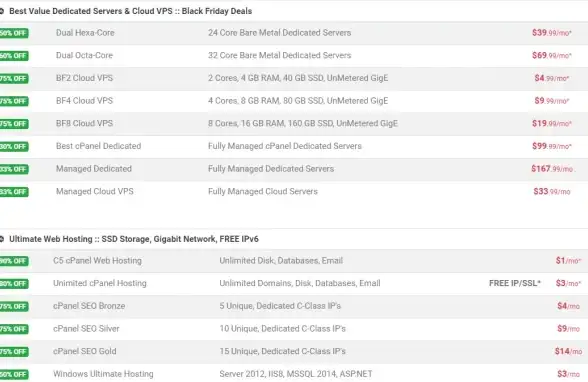Click the $167.99/mo Managed Dedicated price
Viewport: 588px width, 382px height.
pyautogui.click(x=552, y=169)
